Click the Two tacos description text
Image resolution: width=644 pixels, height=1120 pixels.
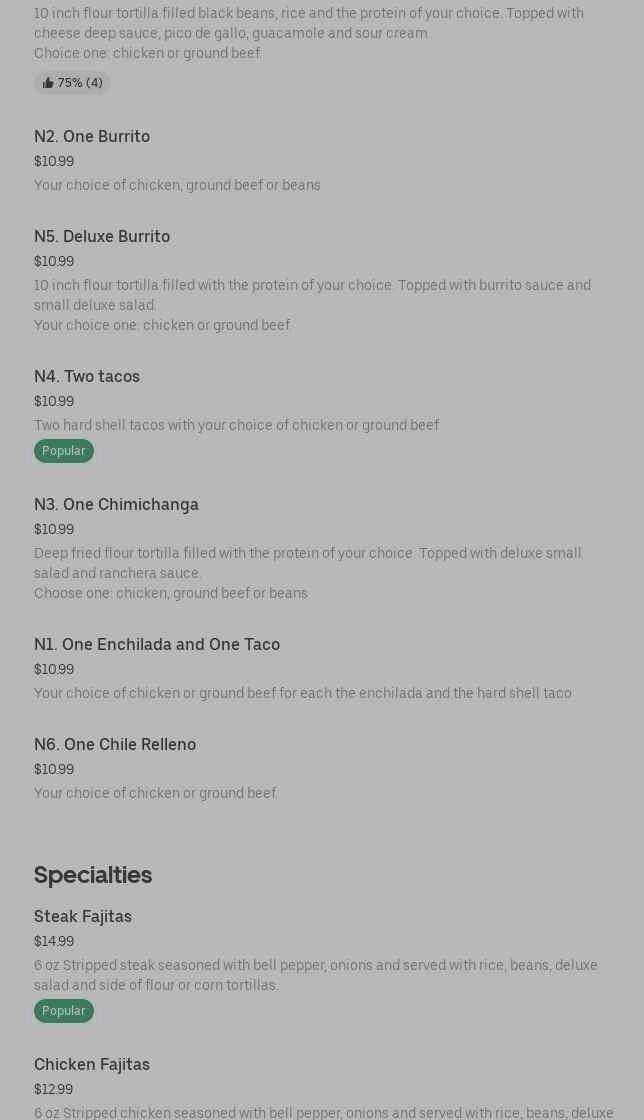(237, 425)
